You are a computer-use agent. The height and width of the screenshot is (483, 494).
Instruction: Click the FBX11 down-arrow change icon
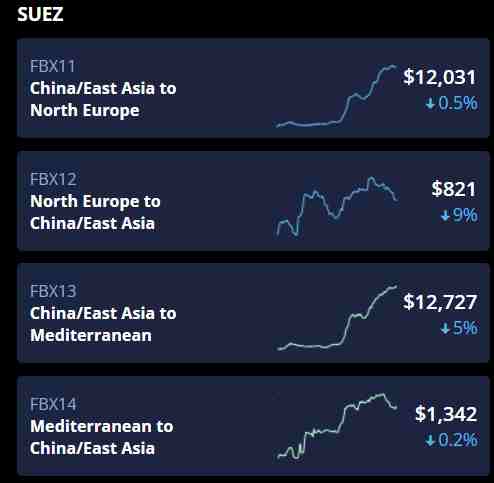[430, 104]
